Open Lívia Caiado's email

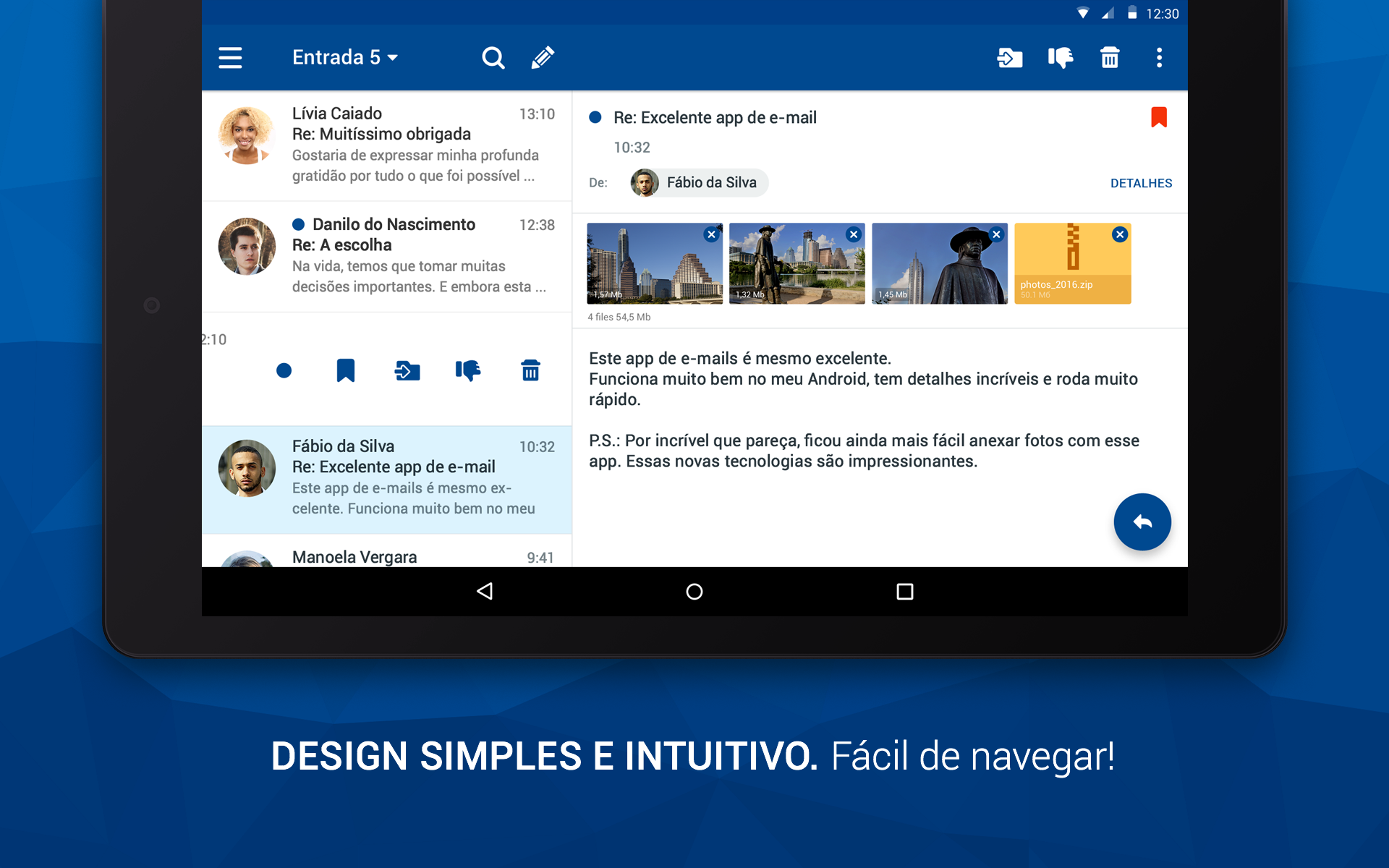pos(387,145)
